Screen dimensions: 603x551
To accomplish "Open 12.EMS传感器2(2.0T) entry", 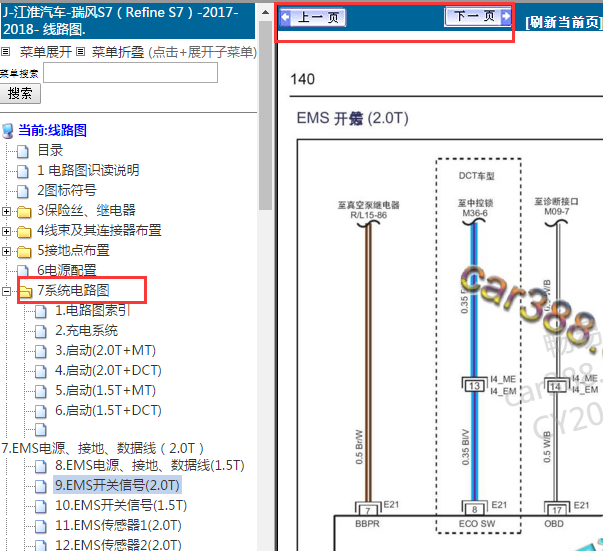I will click(x=118, y=544).
